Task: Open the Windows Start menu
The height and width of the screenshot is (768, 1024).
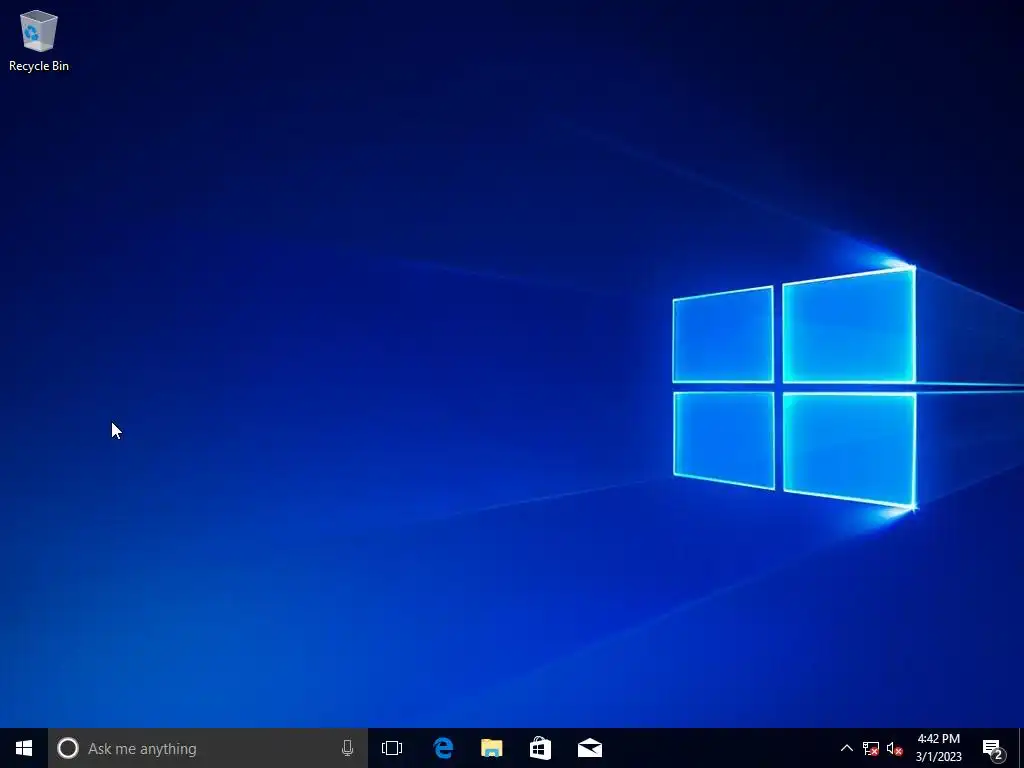Action: click(24, 748)
